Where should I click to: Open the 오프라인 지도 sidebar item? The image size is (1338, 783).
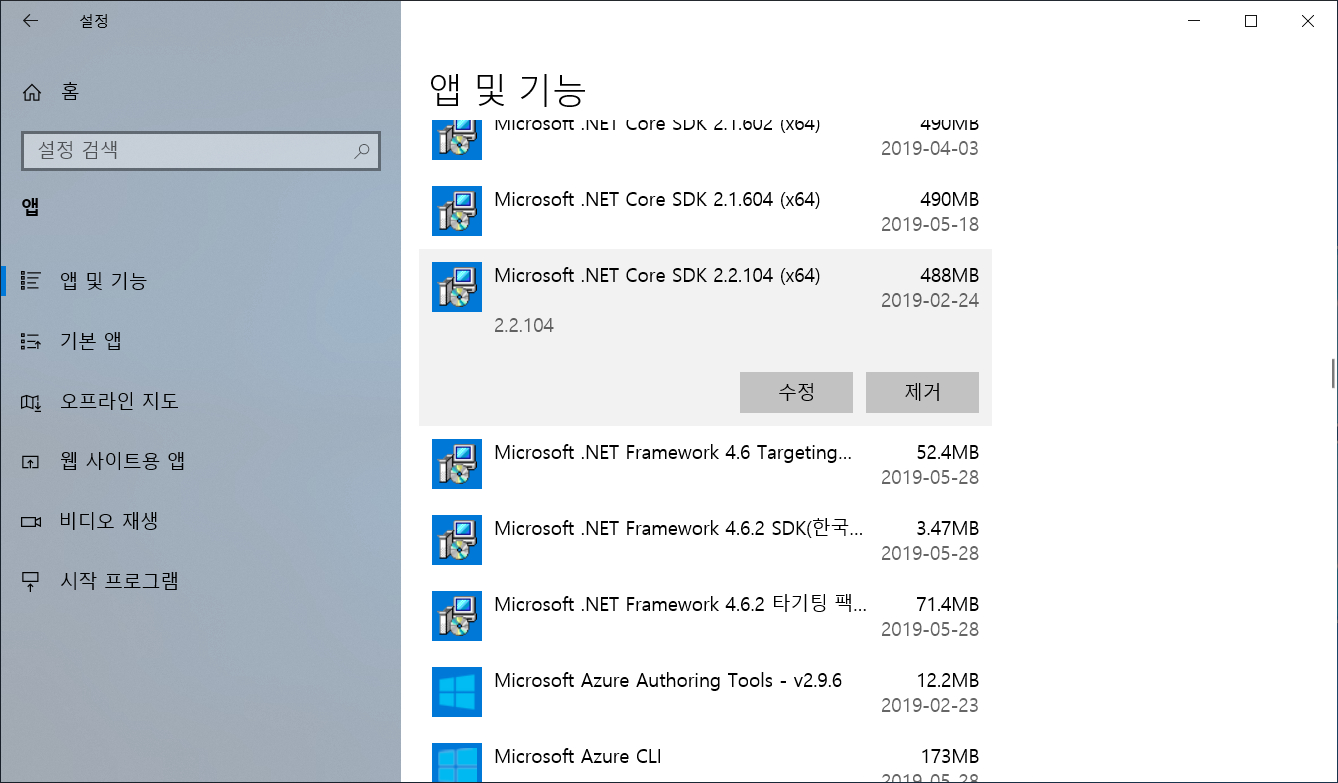200,401
